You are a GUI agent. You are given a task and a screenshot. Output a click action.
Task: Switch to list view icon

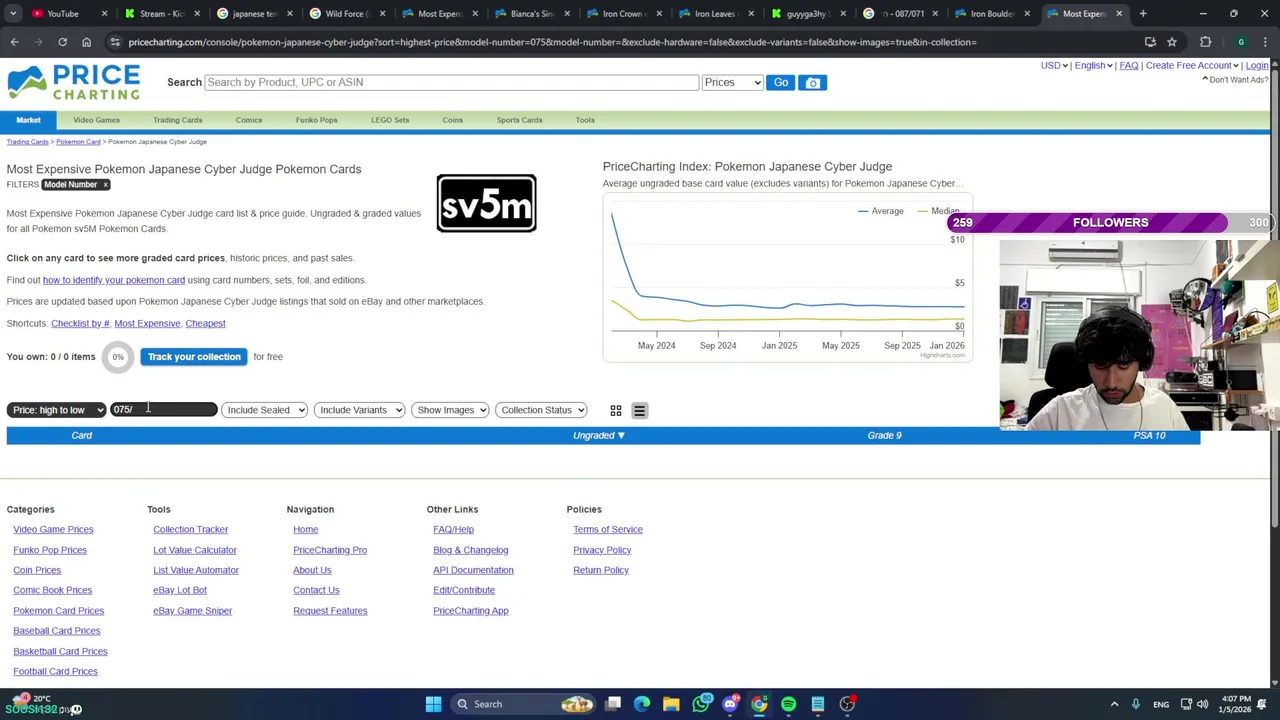[x=639, y=410]
